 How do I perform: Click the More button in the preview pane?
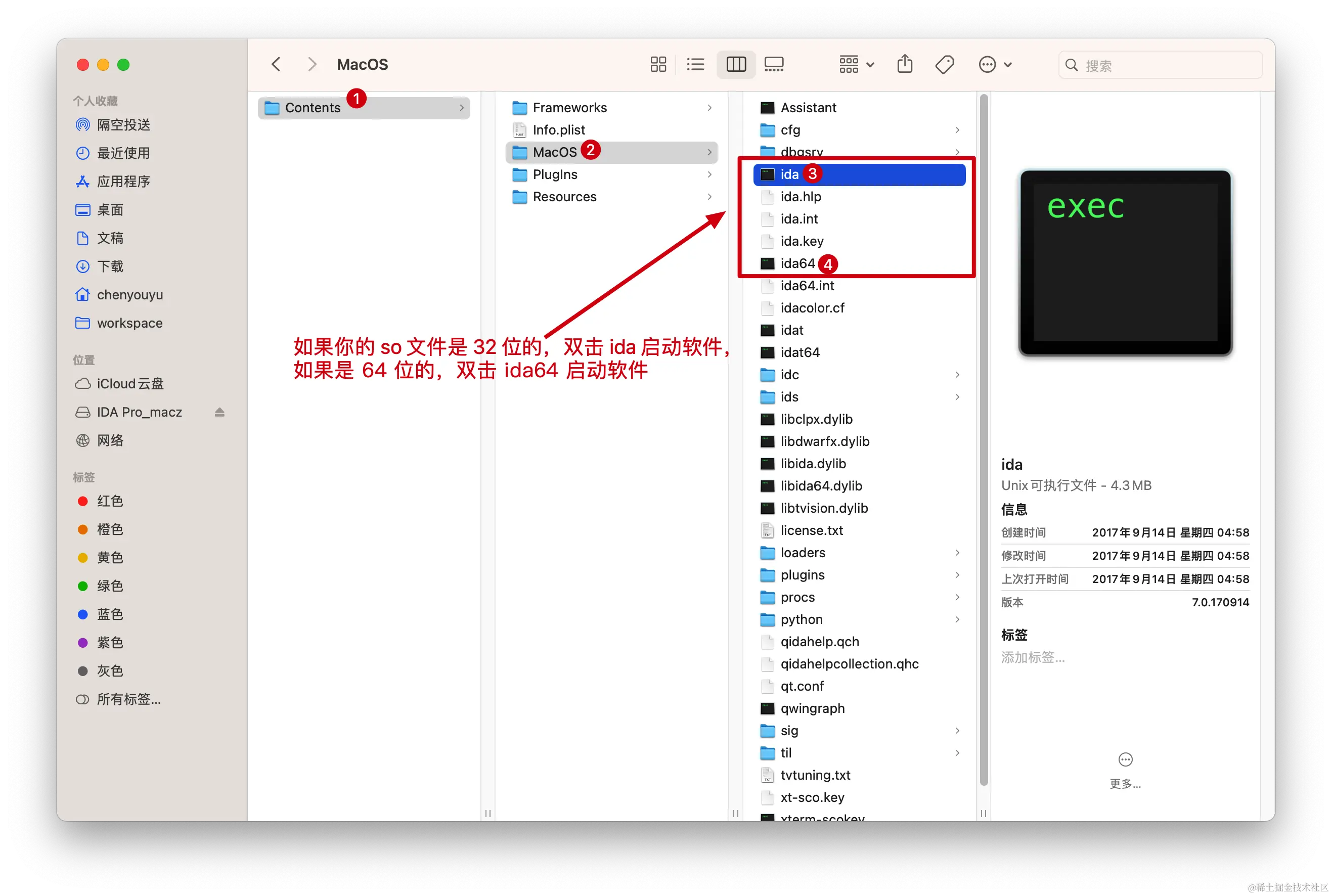pos(1125,760)
